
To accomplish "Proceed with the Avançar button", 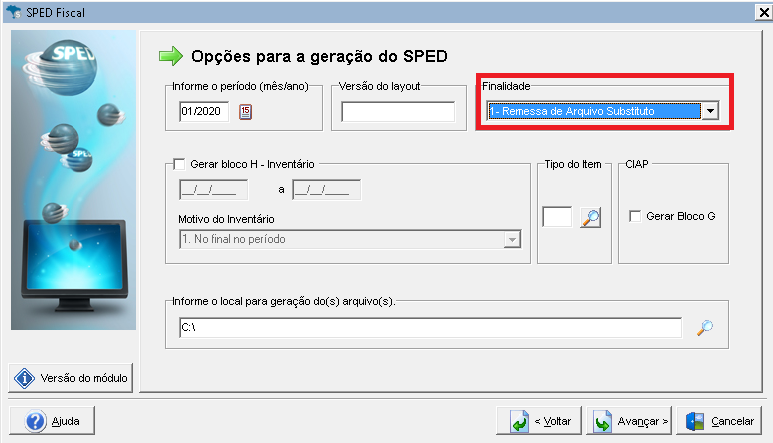I will [x=629, y=421].
